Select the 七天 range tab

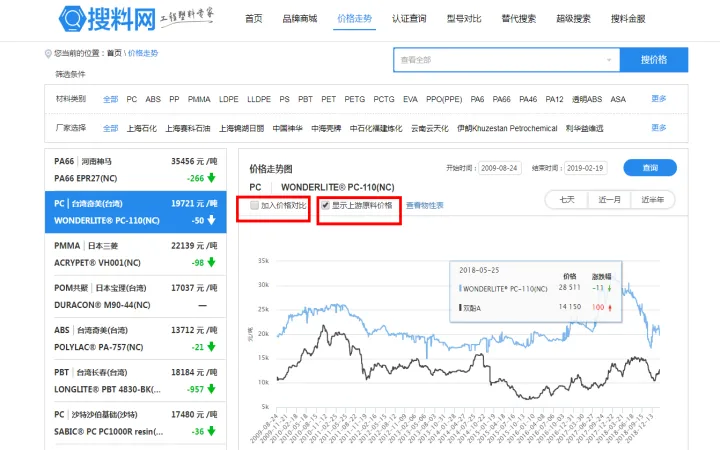click(x=567, y=200)
